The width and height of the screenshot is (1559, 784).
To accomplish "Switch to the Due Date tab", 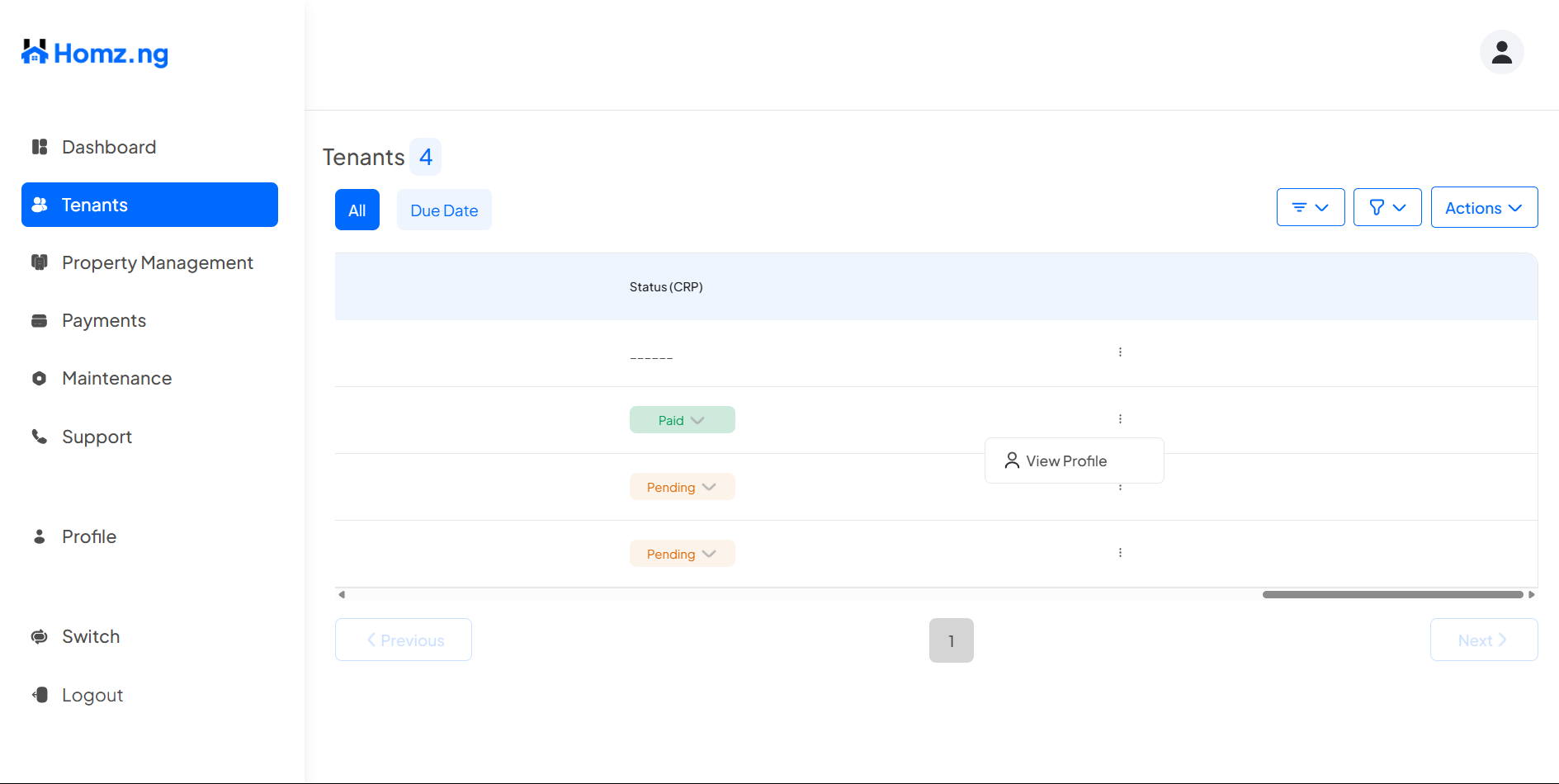I will coord(444,210).
